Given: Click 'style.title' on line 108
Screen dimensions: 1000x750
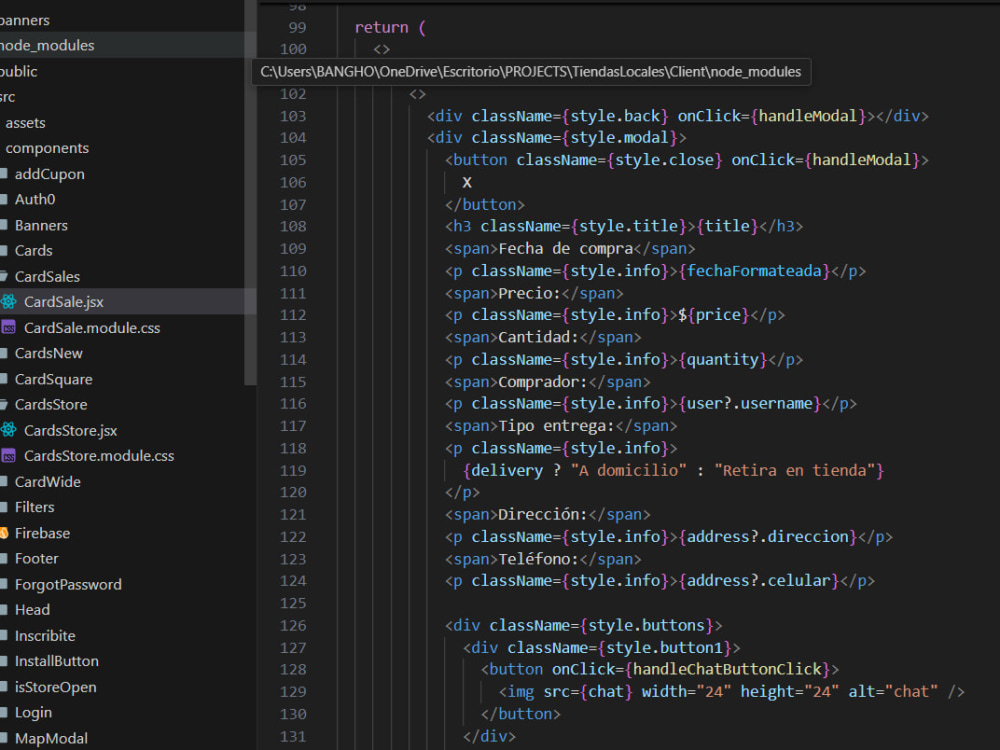Looking at the screenshot, I should tap(628, 226).
